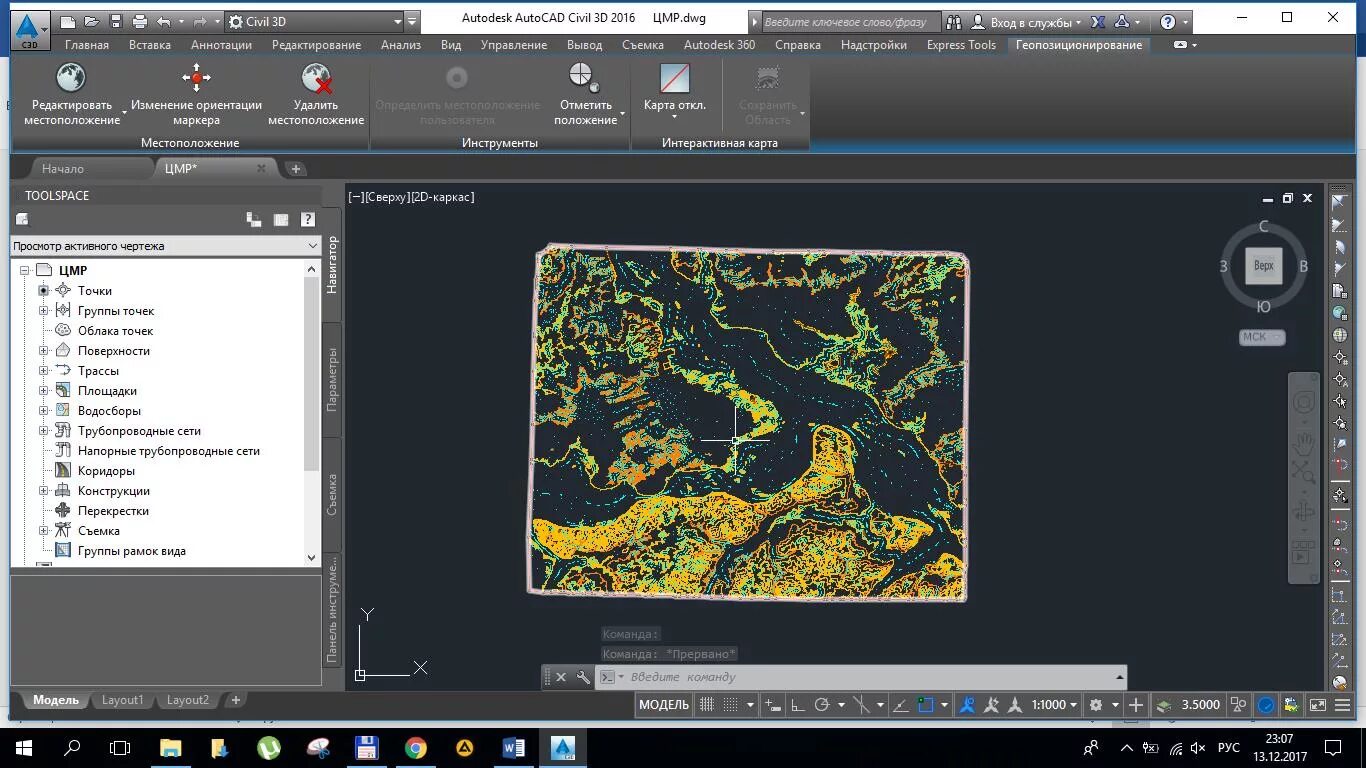This screenshot has width=1366, height=768.
Task: Click the Map Off (Карта откл.) icon
Action: point(675,79)
